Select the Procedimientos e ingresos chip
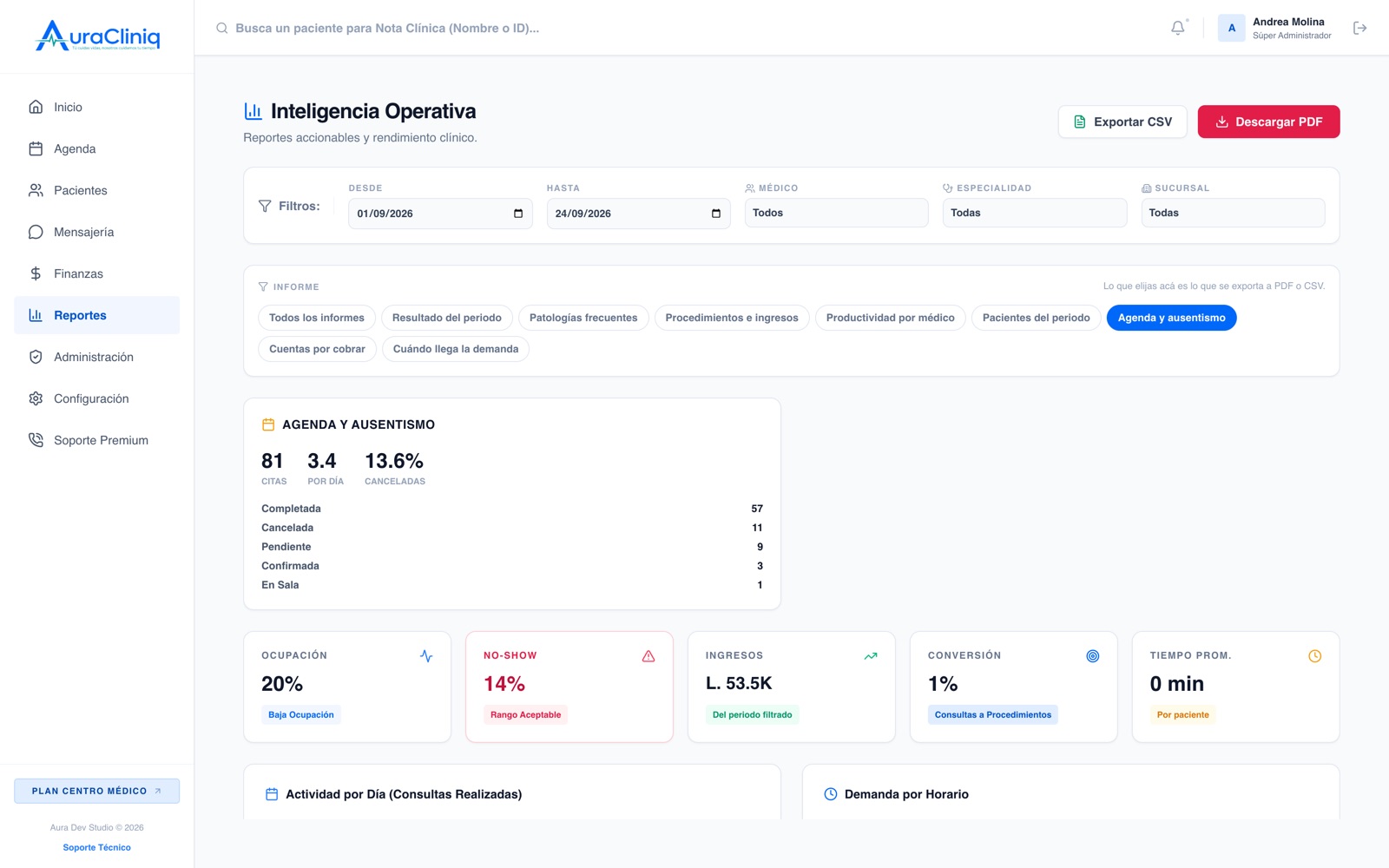 click(732, 318)
